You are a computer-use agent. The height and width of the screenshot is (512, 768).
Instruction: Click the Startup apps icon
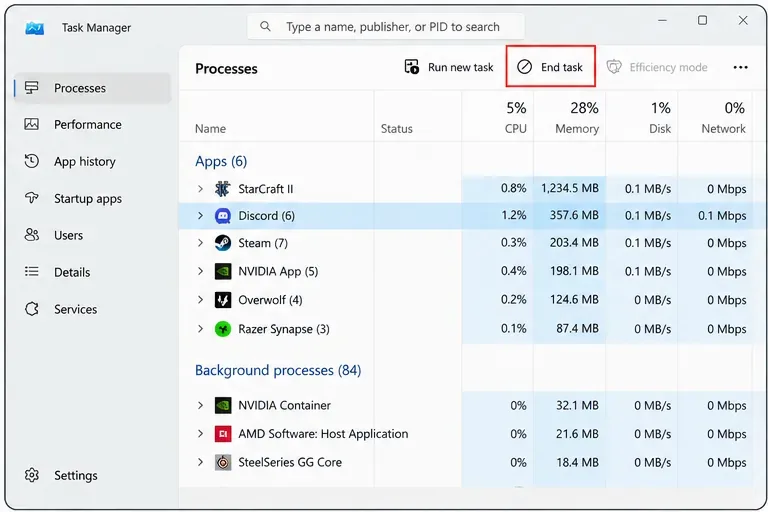31,198
